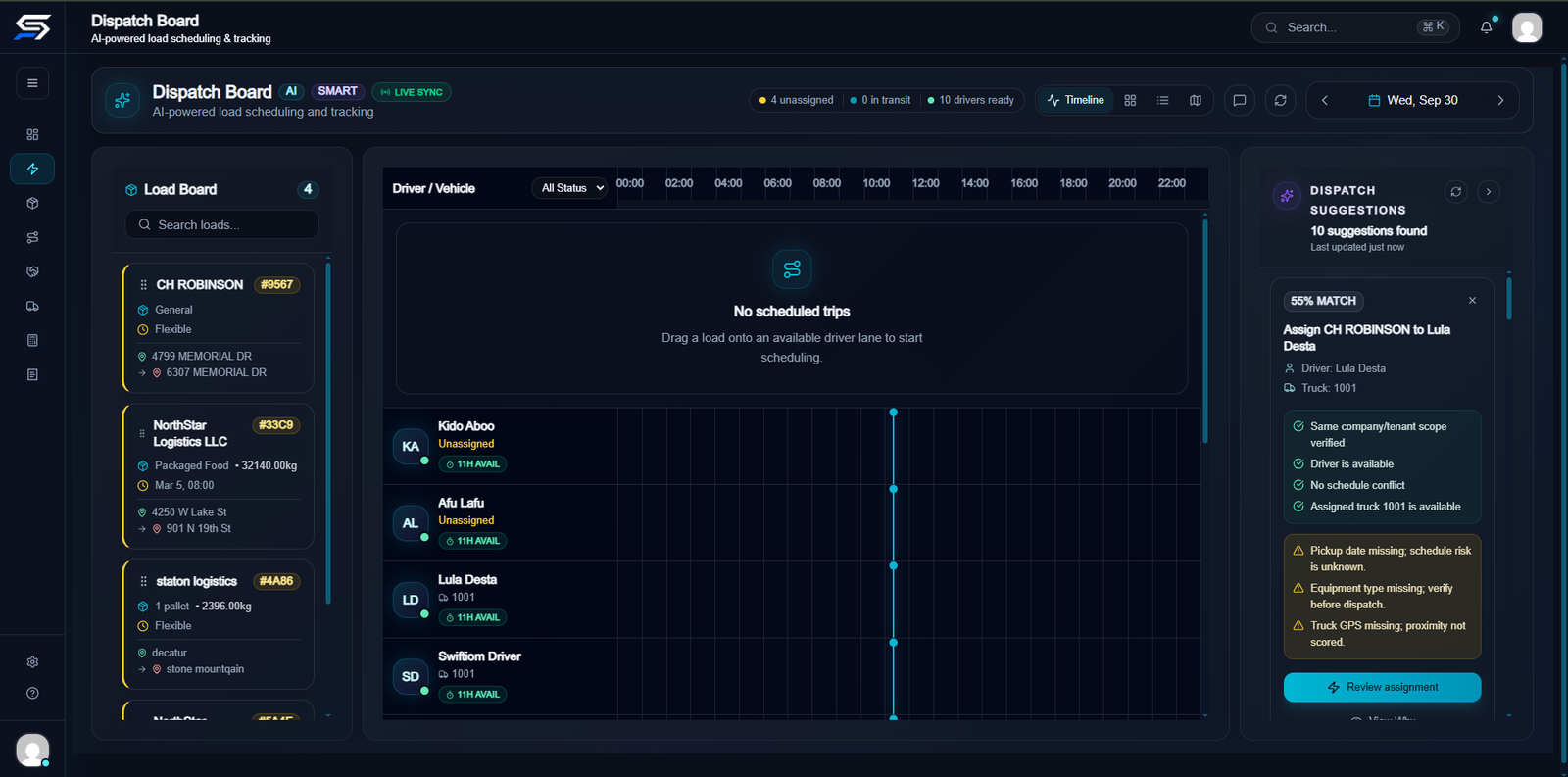Switch to the list view icon
Viewport: 1568px width, 777px height.
(1162, 100)
